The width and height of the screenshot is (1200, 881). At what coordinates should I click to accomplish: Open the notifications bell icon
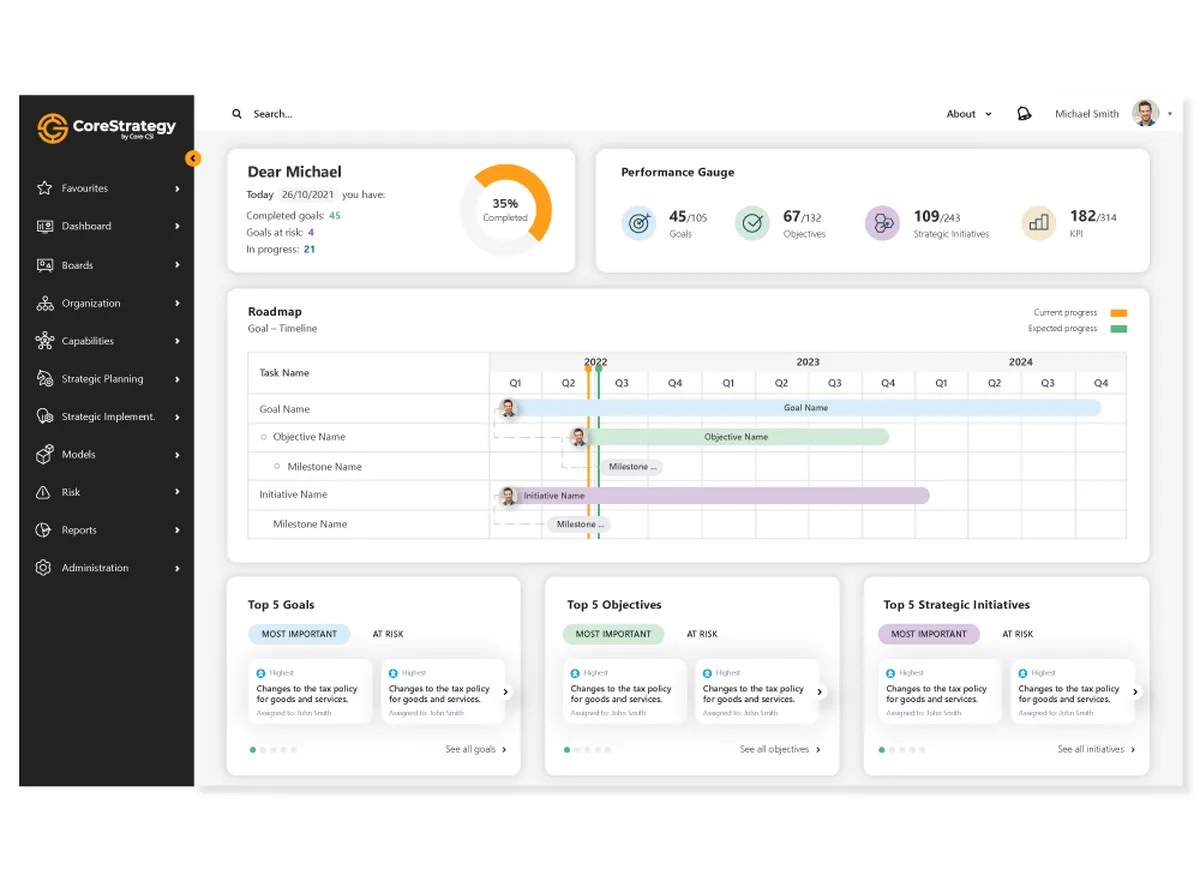pos(1024,114)
